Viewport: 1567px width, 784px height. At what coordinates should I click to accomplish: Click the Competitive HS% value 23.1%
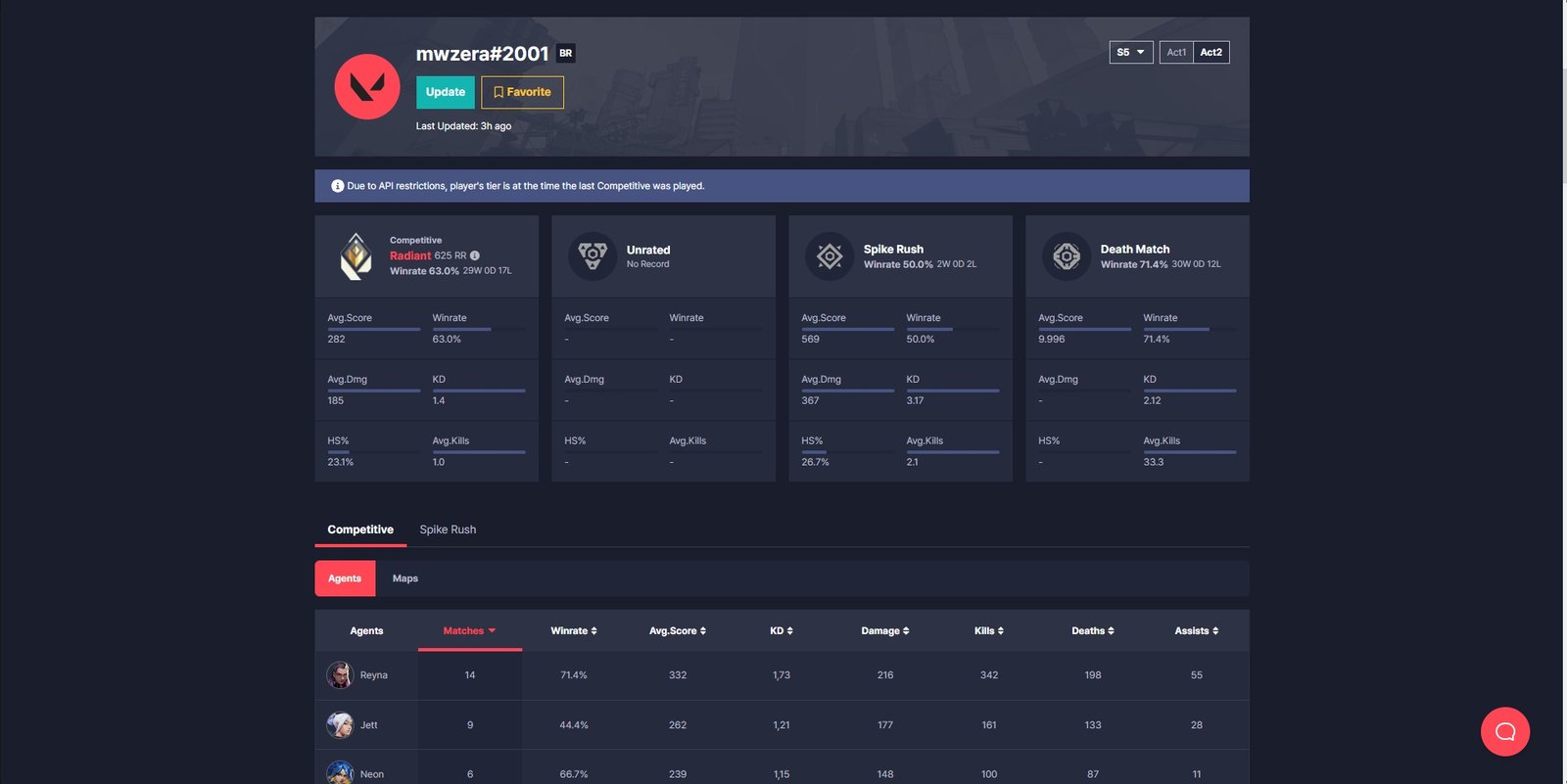[340, 462]
